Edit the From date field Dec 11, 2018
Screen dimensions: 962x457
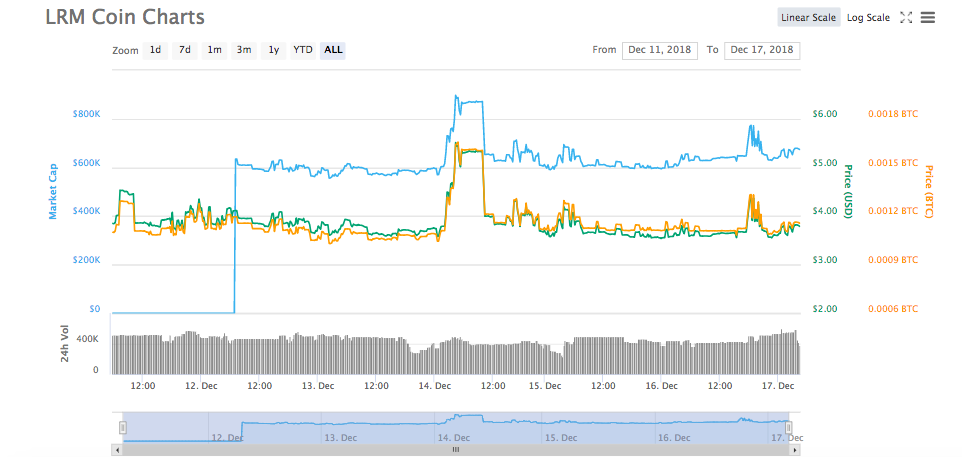(660, 50)
